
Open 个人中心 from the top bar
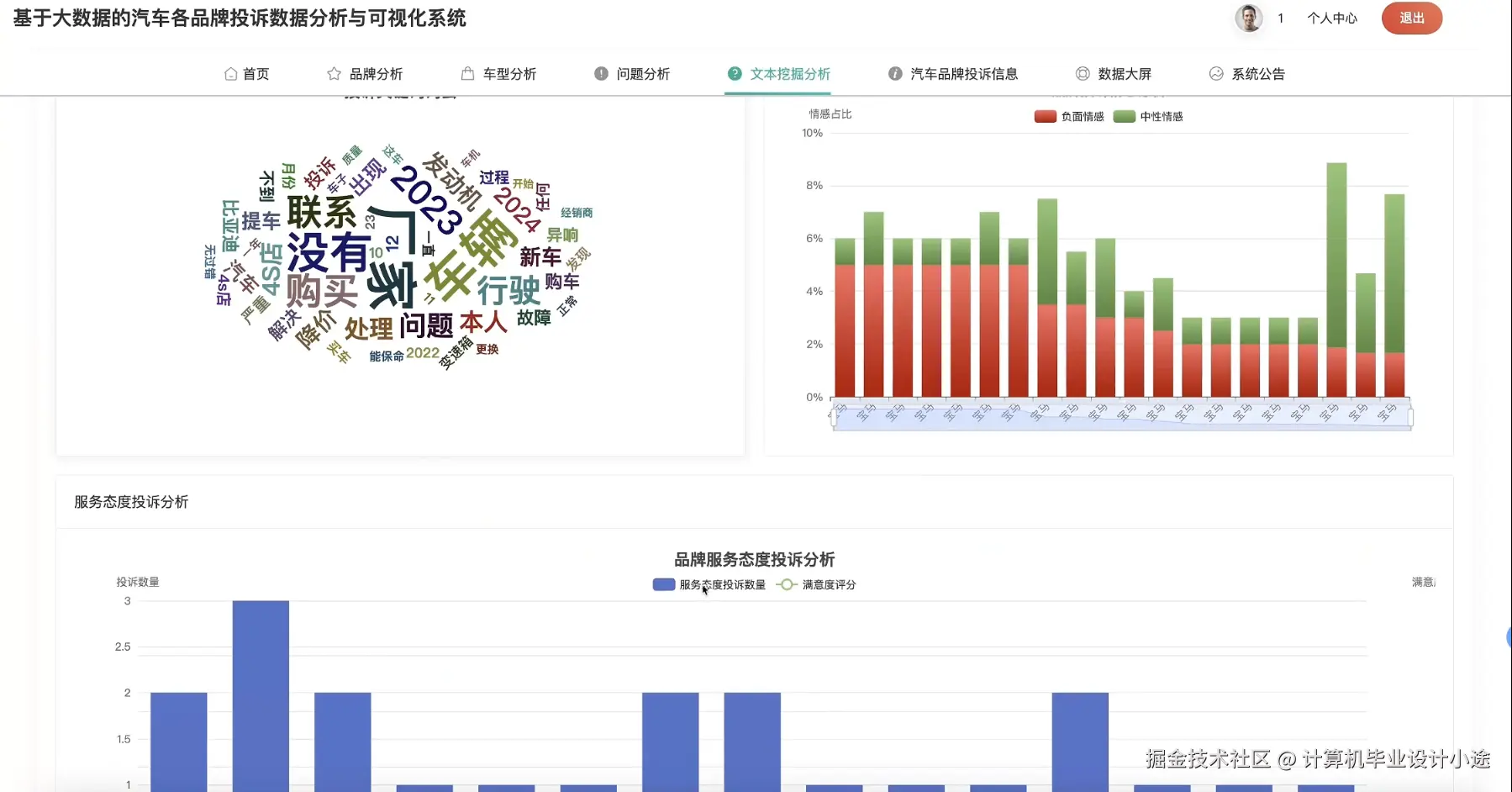[x=1333, y=18]
